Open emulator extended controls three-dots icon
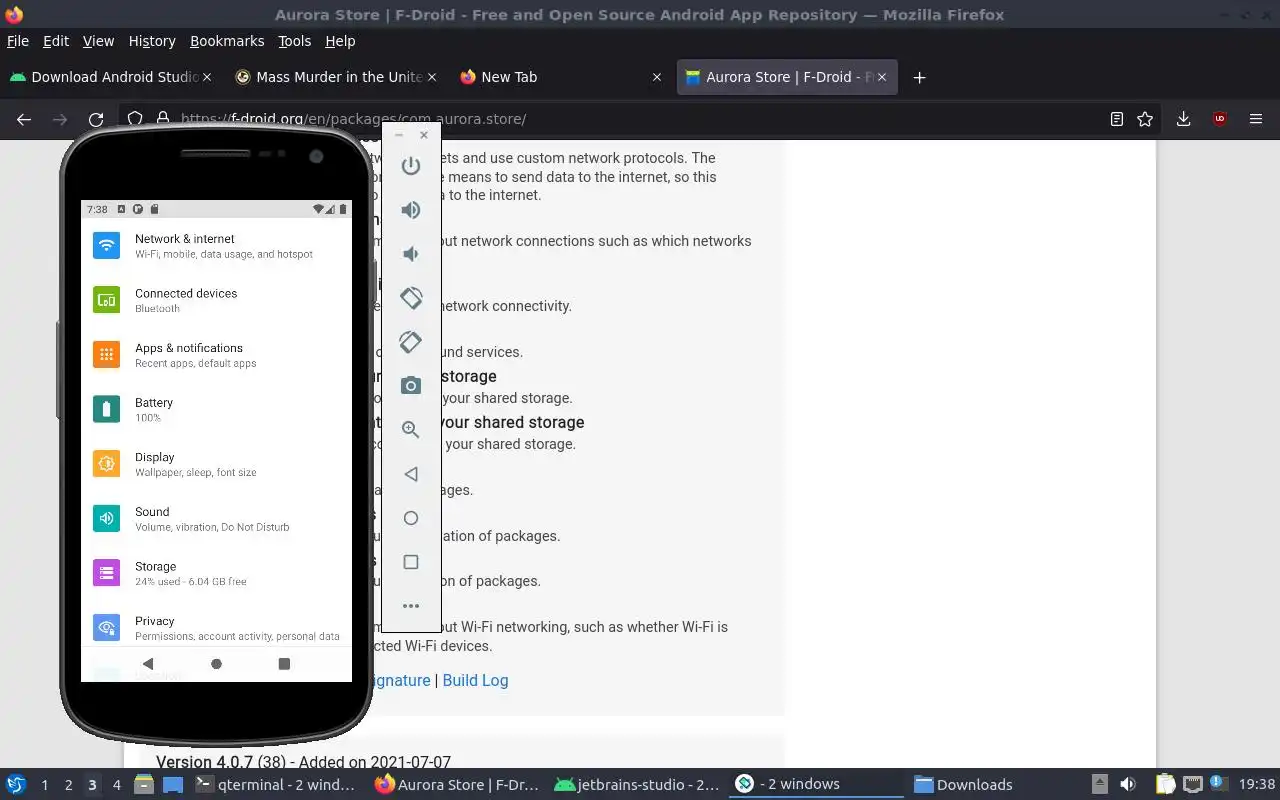 coord(411,606)
